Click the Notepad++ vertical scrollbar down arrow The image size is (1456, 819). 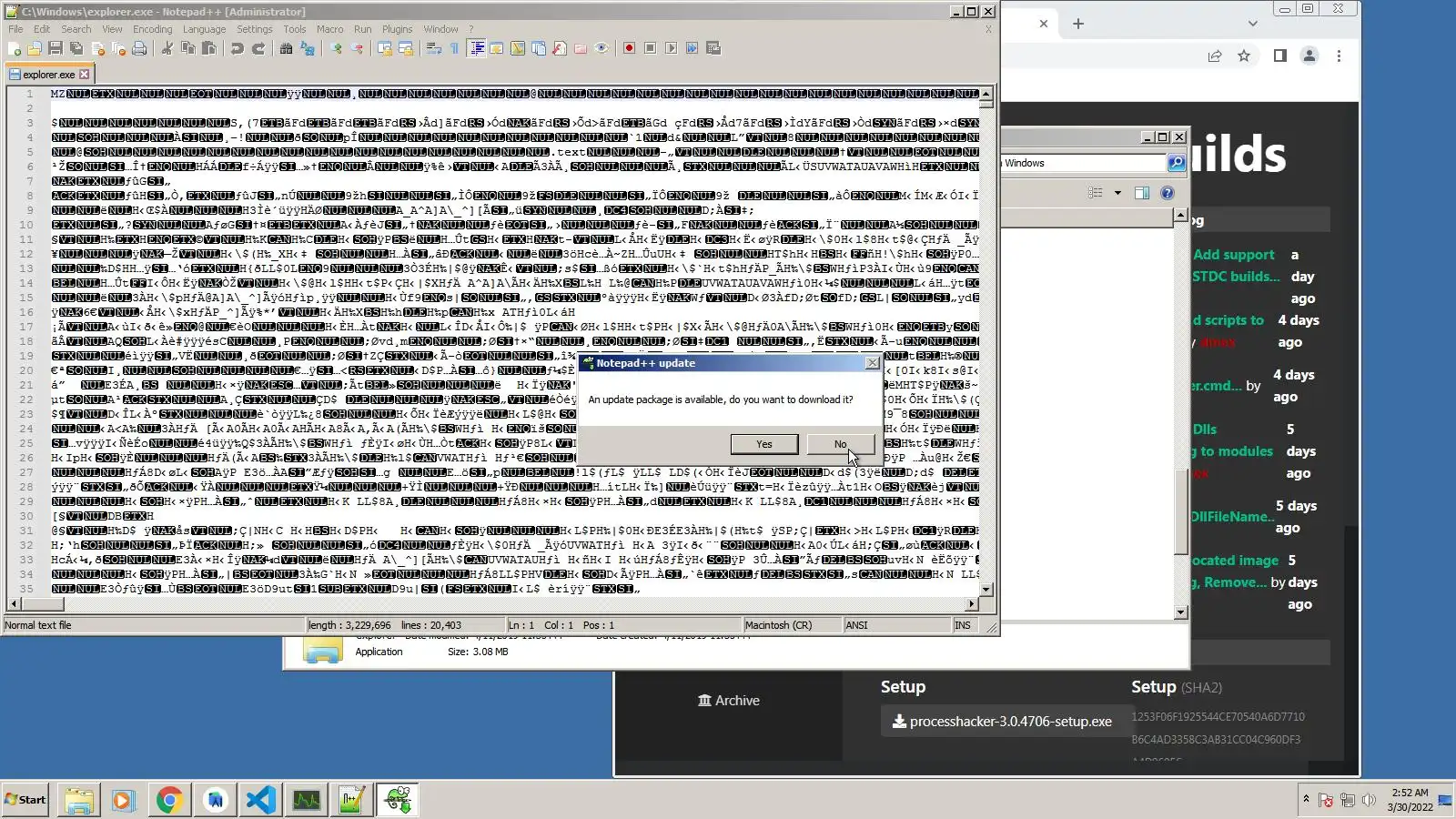click(986, 590)
